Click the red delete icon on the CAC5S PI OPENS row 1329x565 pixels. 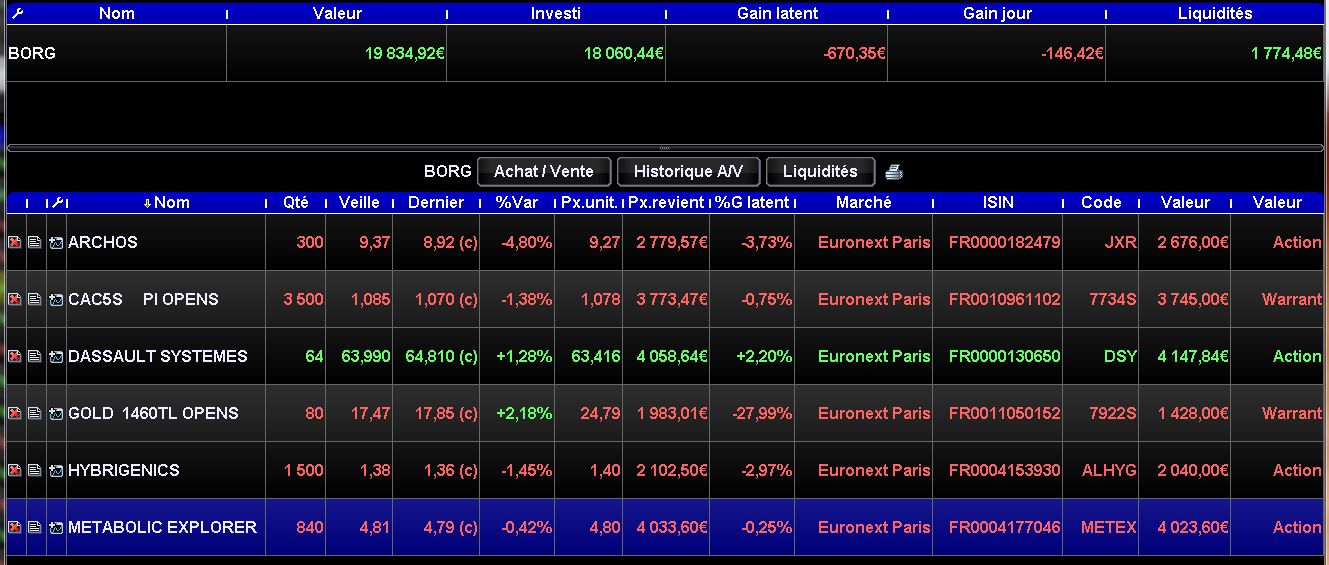15,299
